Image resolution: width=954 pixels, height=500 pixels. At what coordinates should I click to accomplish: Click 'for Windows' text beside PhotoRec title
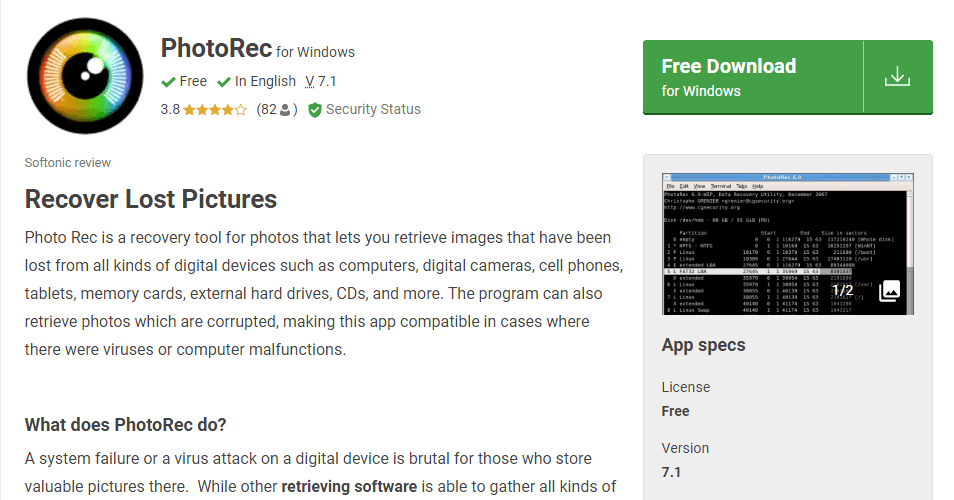point(315,52)
